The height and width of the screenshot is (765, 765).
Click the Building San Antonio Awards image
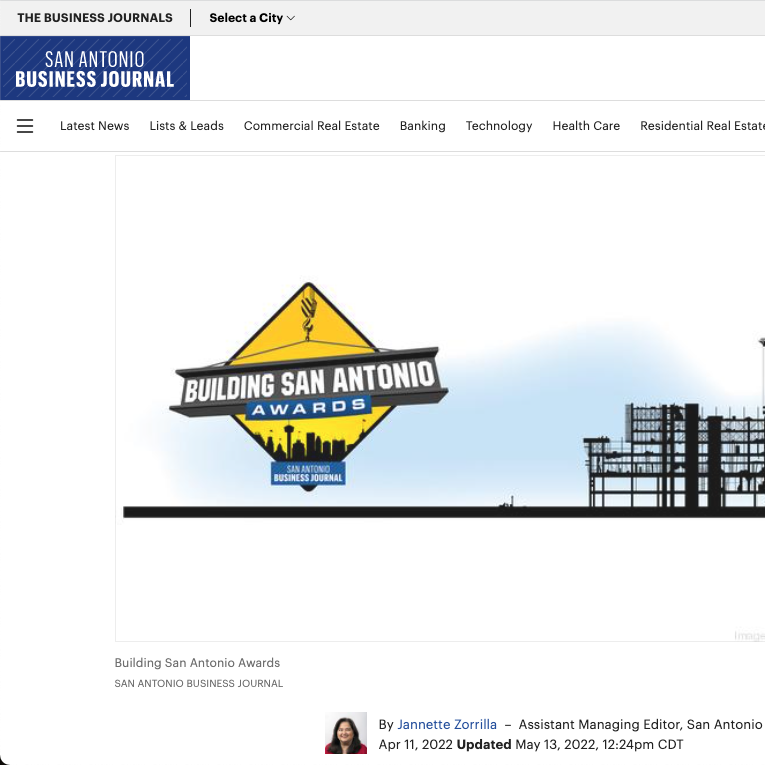pyautogui.click(x=440, y=398)
